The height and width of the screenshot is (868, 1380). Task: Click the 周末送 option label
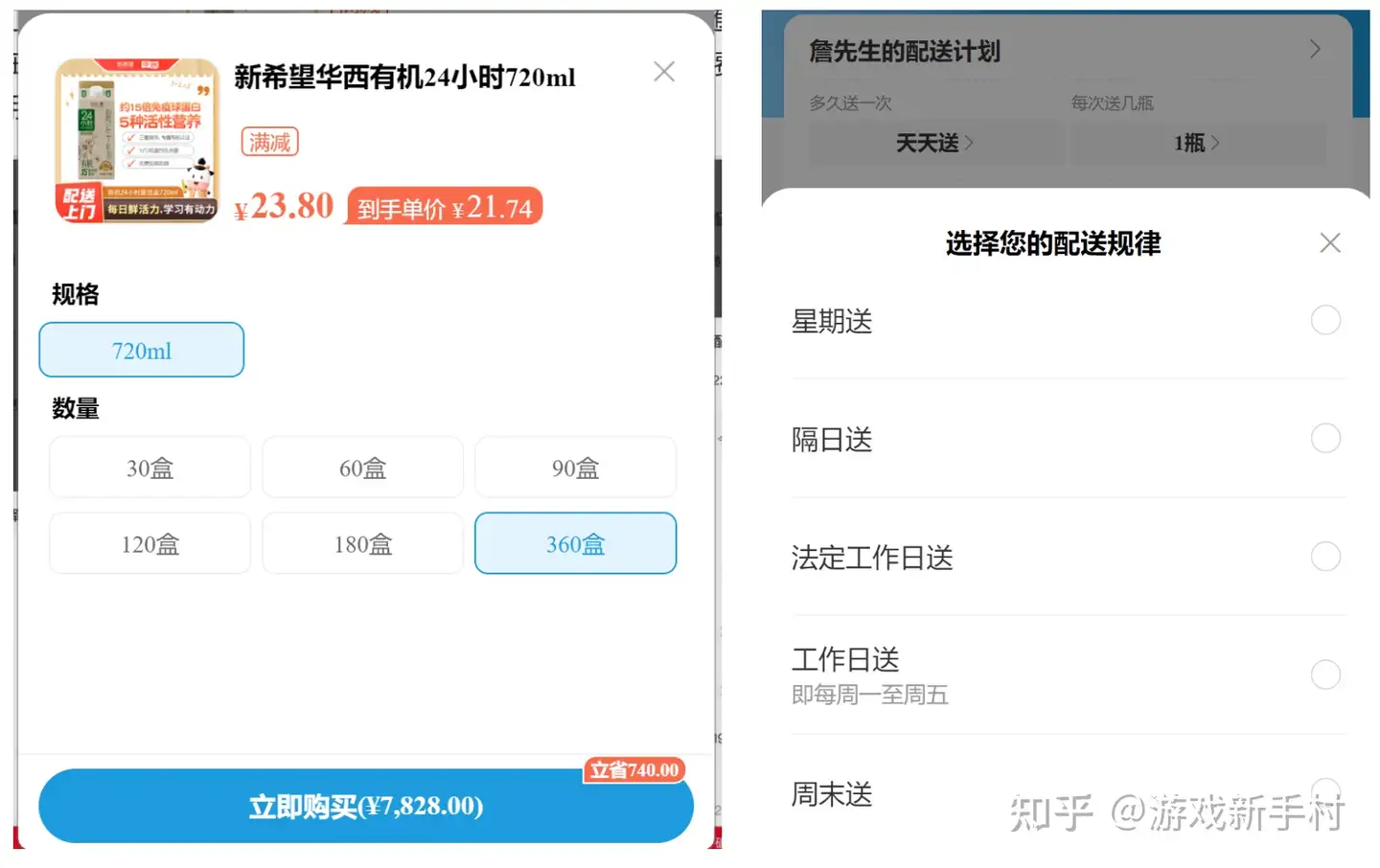(832, 794)
